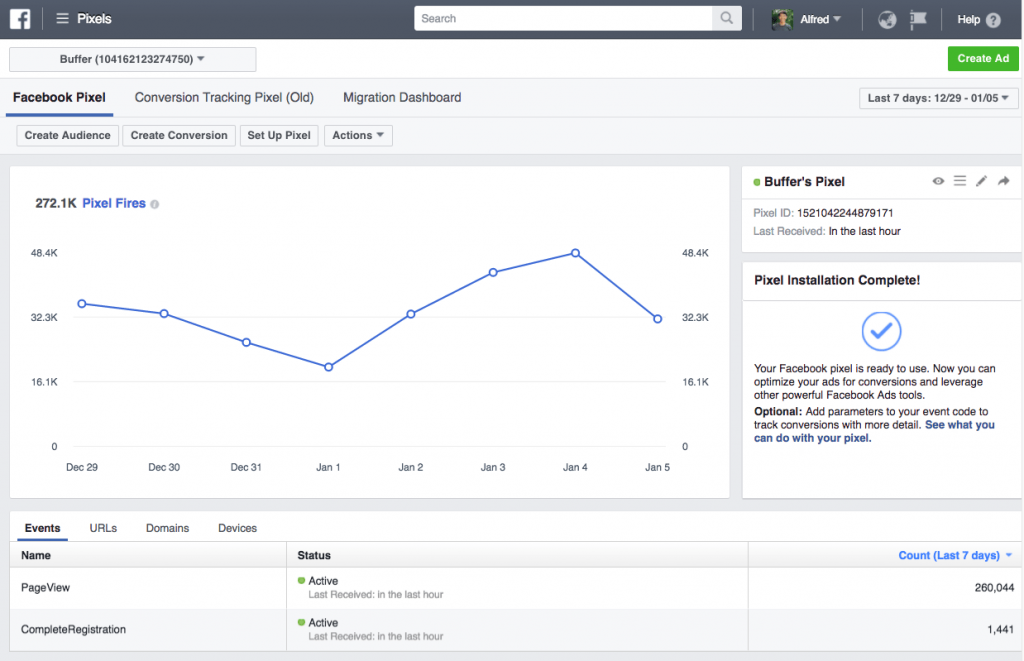This screenshot has height=661, width=1024.
Task: Switch to the Migration Dashboard tab
Action: tap(402, 98)
